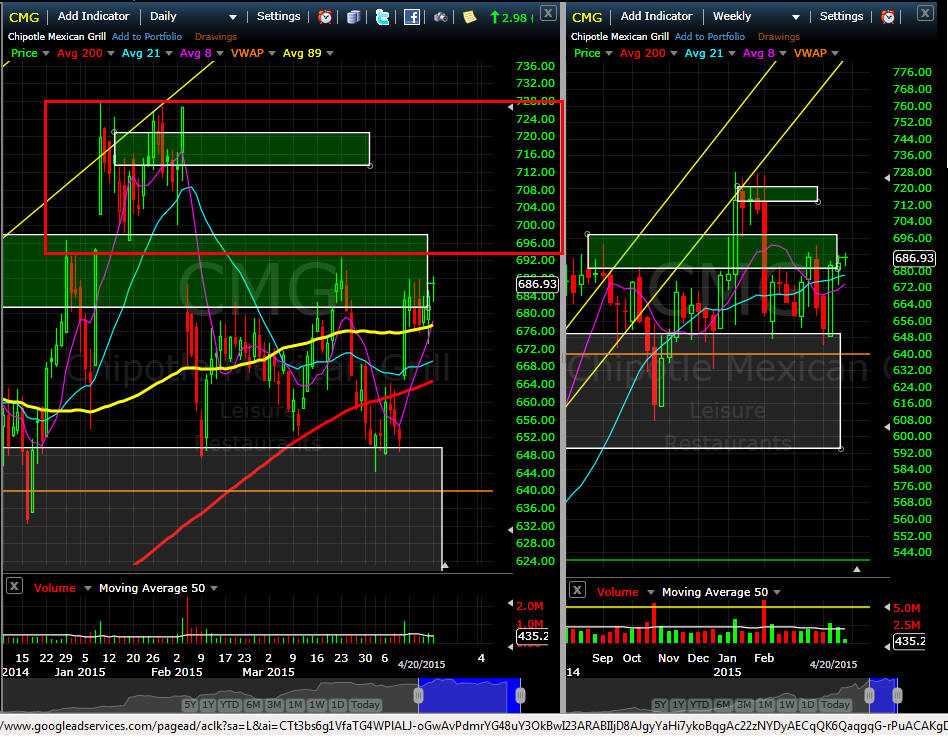Select 1D range in daily chart
Image resolution: width=948 pixels, height=737 pixels.
337,704
